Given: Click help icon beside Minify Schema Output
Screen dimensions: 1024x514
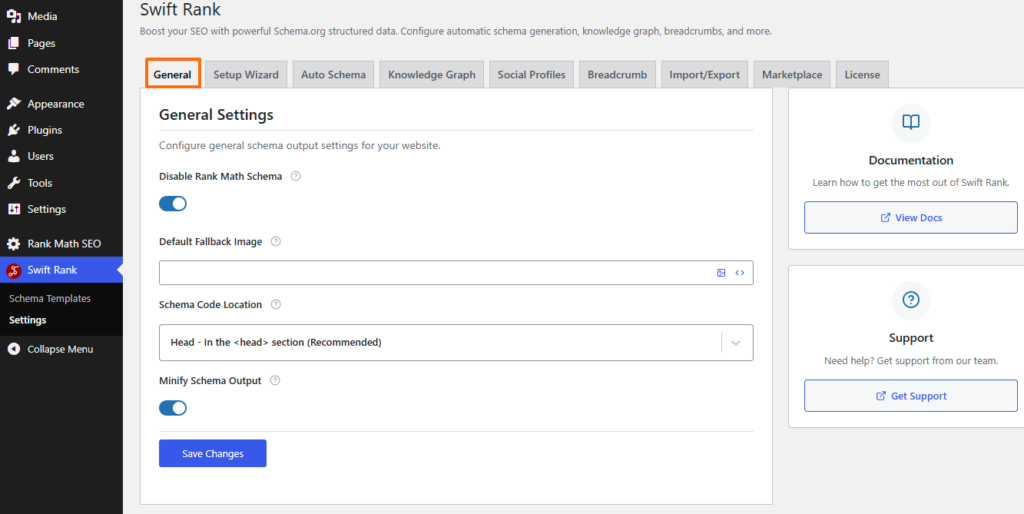Looking at the screenshot, I should pos(275,381).
